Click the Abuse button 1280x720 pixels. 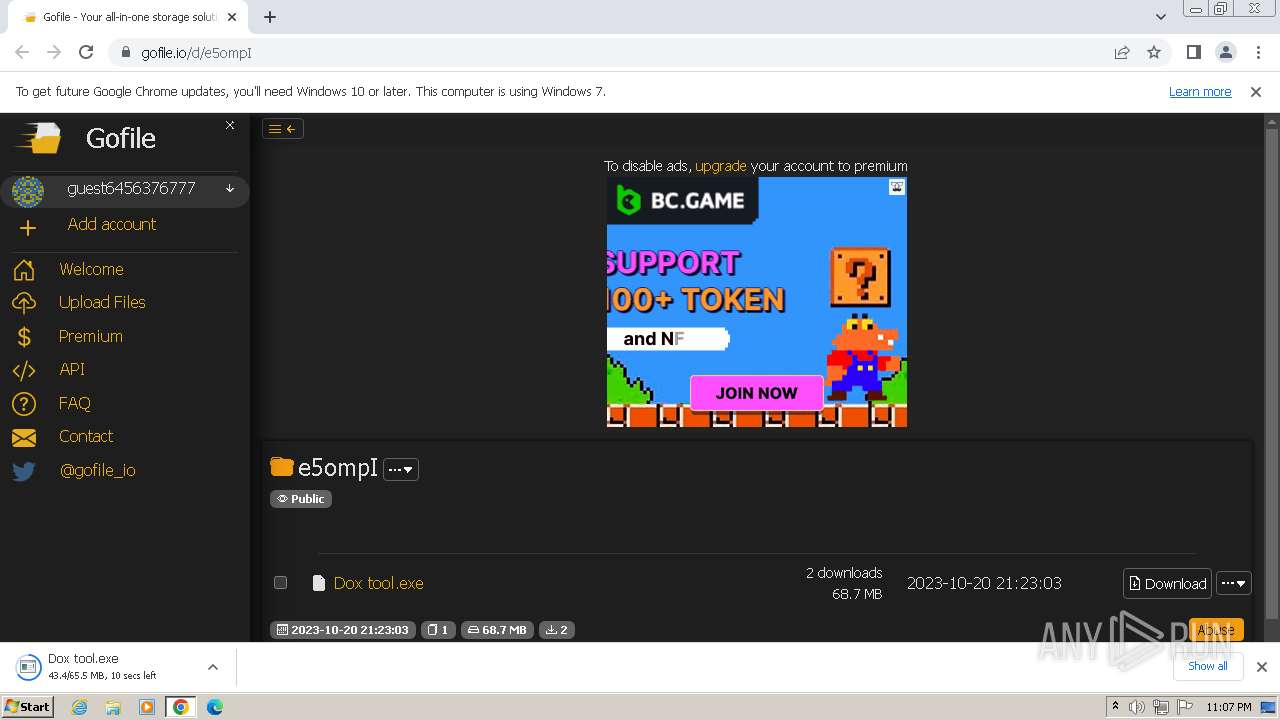point(1216,629)
